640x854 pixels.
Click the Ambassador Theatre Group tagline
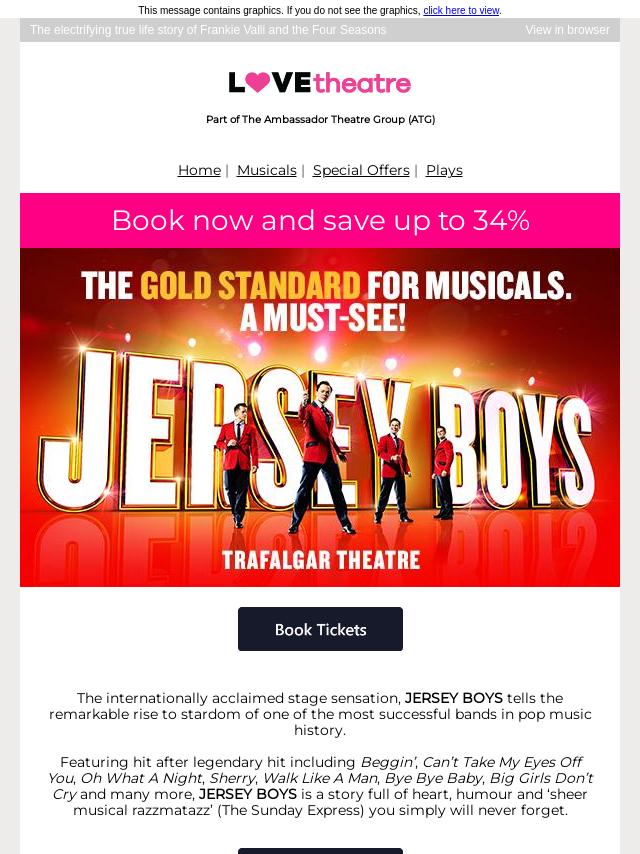(320, 119)
